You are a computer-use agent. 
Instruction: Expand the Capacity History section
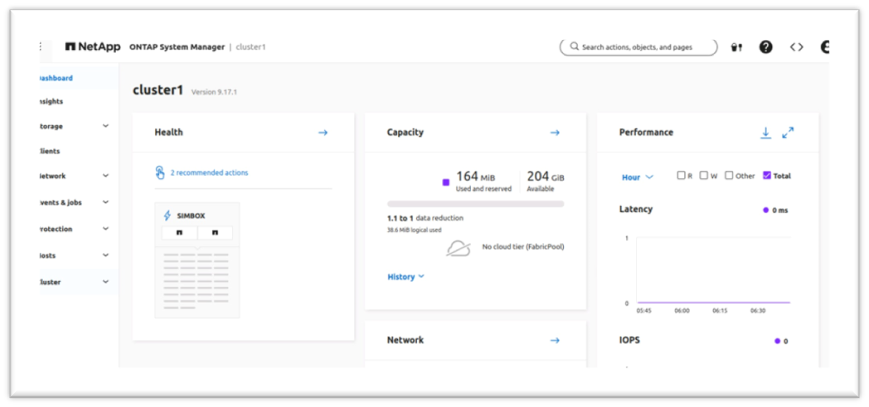tap(406, 277)
